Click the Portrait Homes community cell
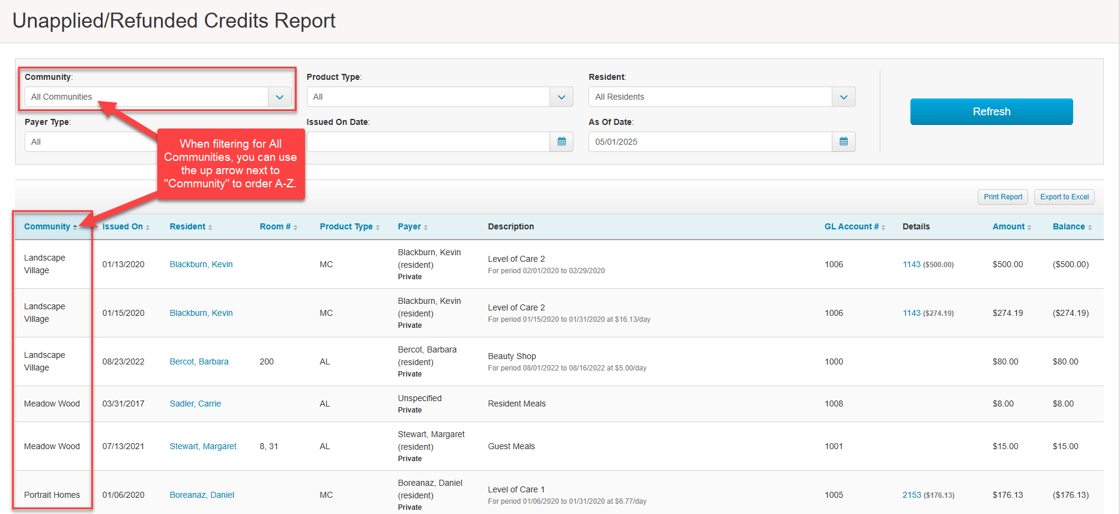 (52, 495)
